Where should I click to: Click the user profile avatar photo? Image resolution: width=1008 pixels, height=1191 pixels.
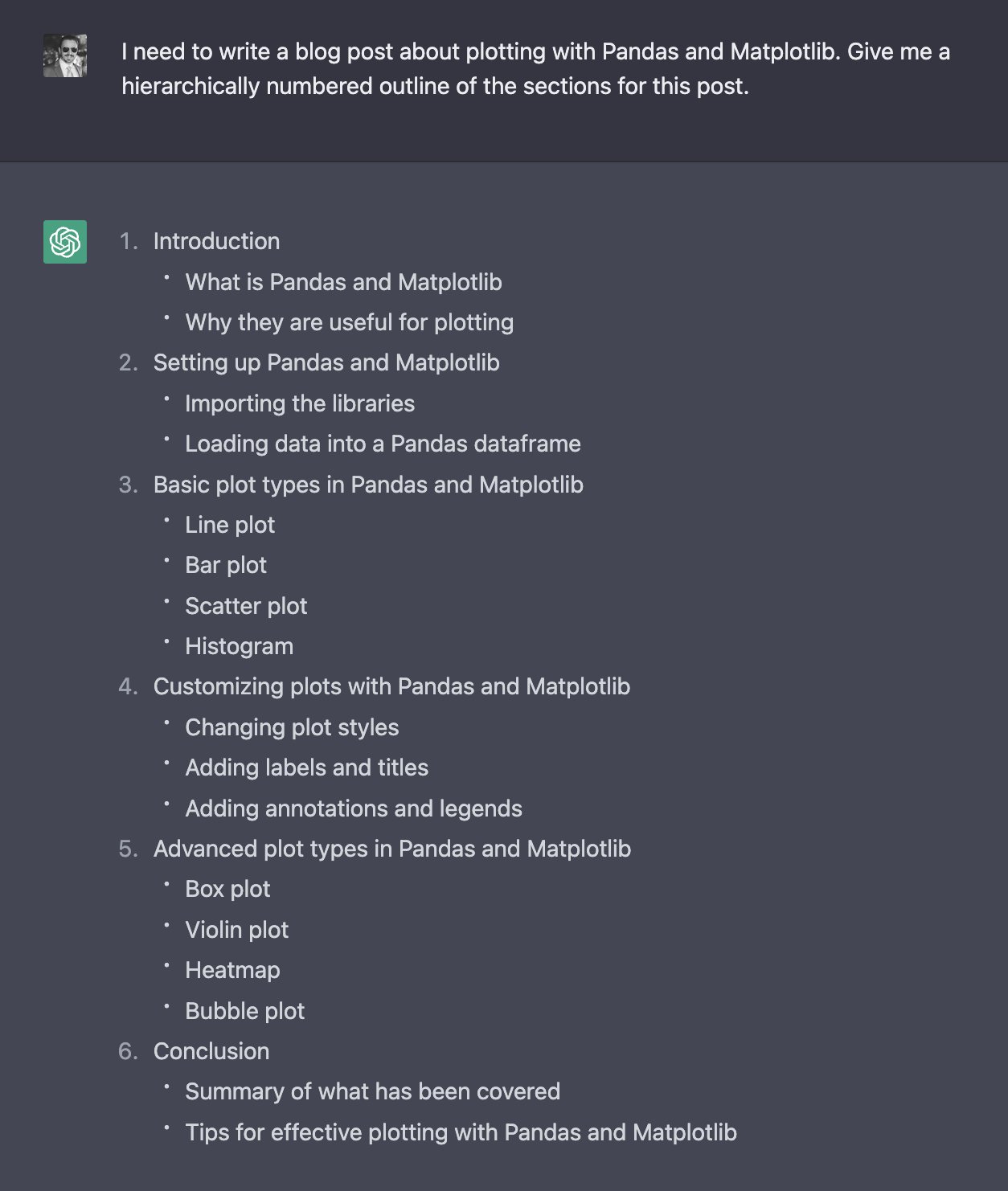coord(65,55)
